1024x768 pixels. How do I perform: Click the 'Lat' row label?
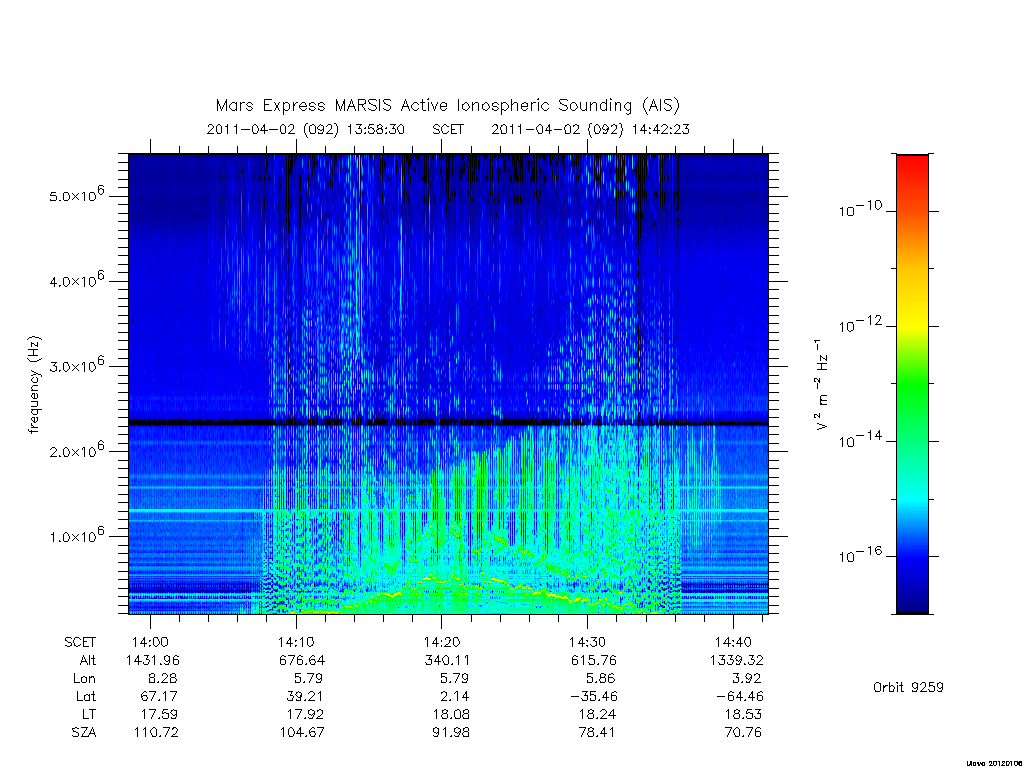click(86, 697)
